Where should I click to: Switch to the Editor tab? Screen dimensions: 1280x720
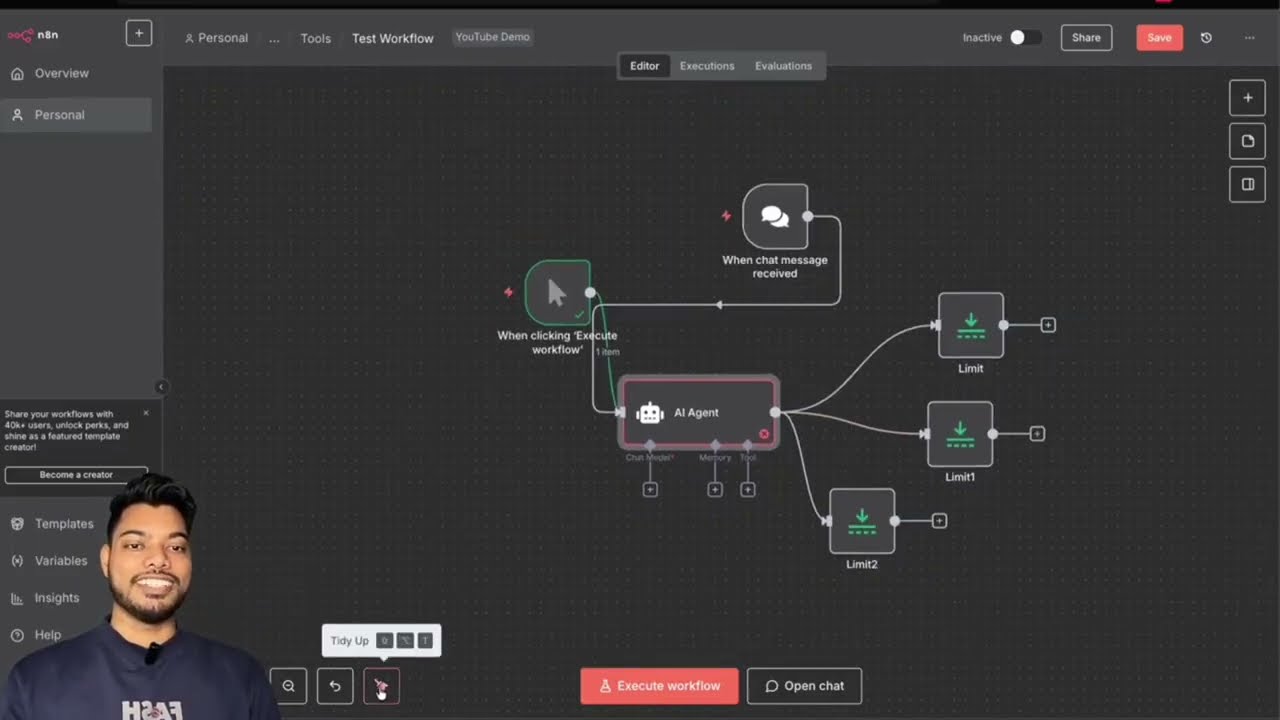tap(645, 66)
